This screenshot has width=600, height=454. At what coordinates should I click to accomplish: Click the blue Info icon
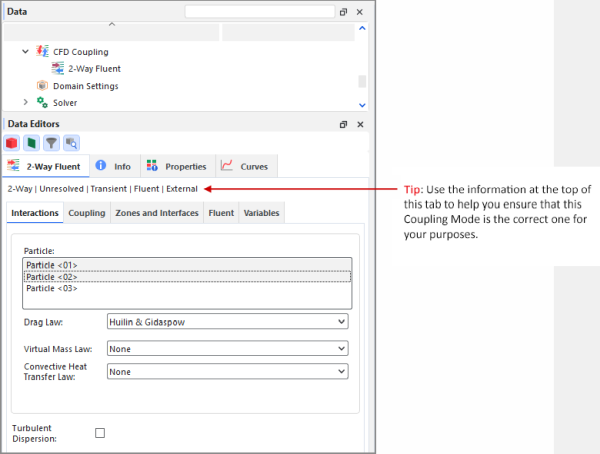pos(101,165)
